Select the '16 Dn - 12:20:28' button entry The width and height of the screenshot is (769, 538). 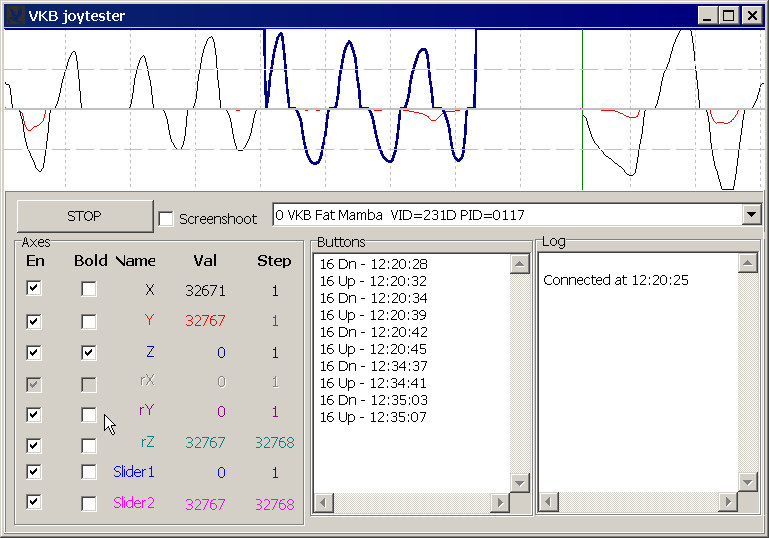pos(373,264)
